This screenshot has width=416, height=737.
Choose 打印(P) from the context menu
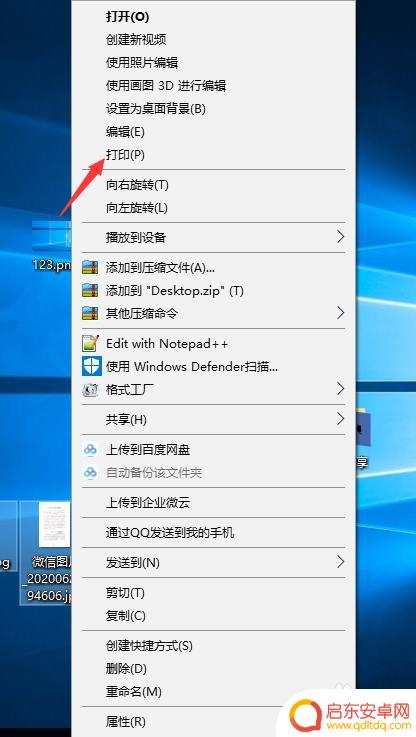pyautogui.click(x=125, y=155)
